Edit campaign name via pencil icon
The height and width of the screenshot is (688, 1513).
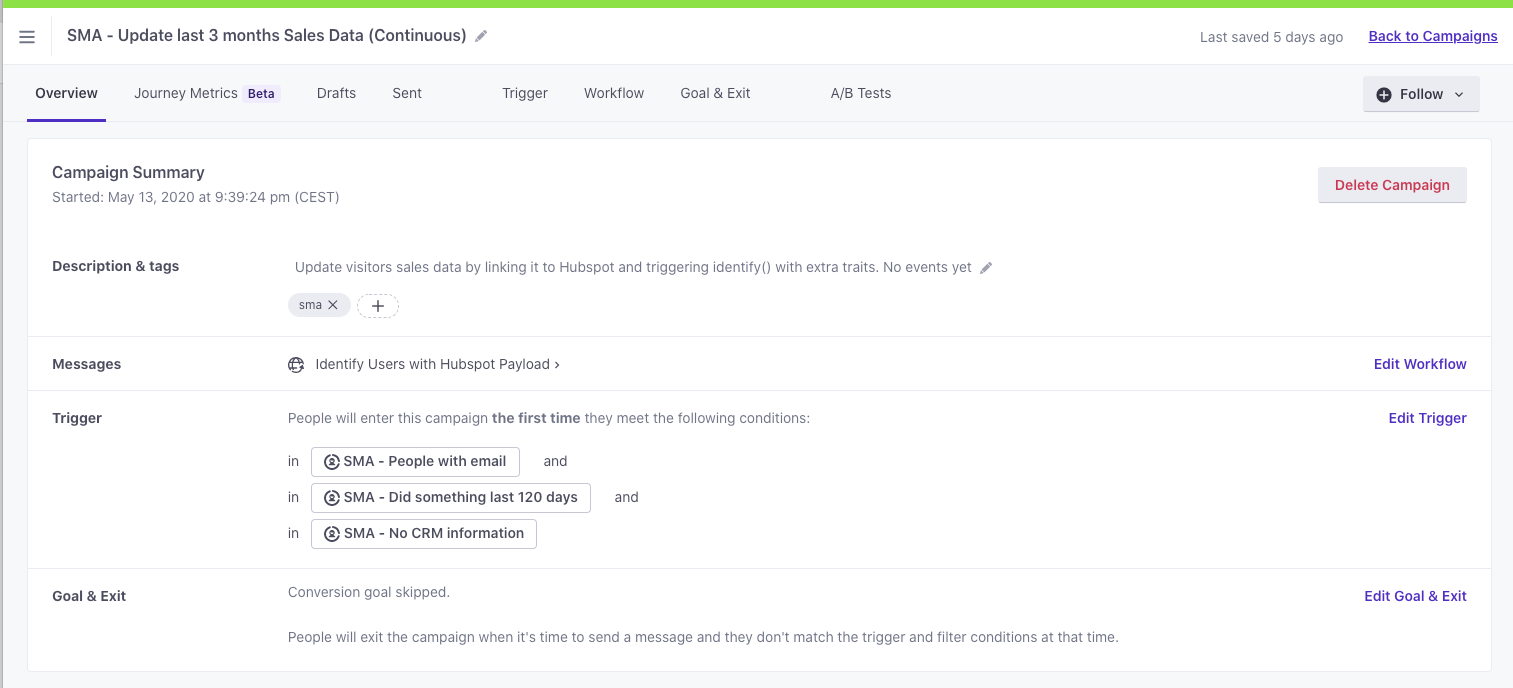coord(481,36)
